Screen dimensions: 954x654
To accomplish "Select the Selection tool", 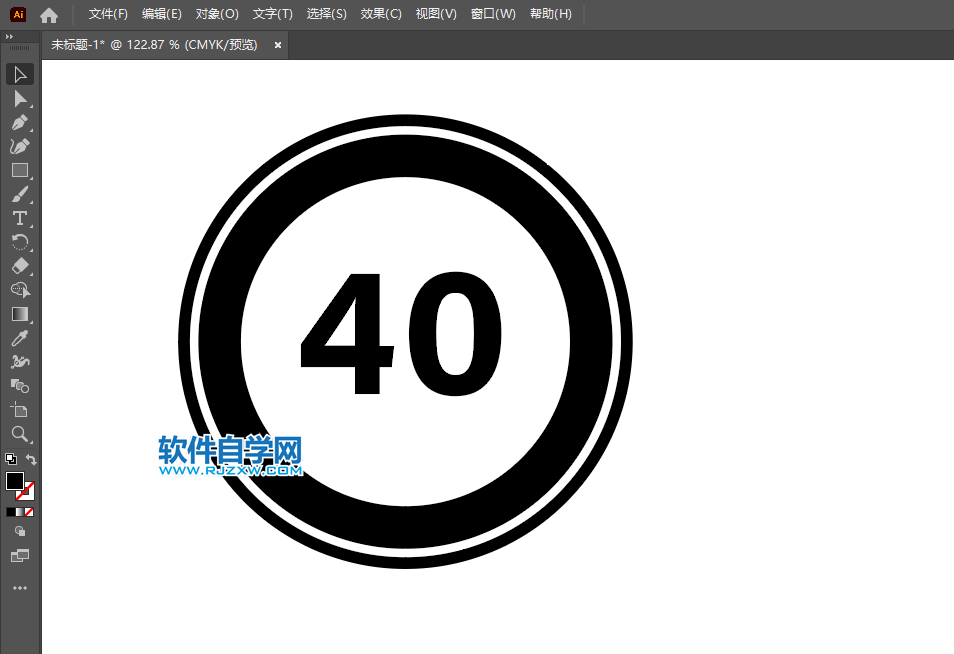I will (19, 74).
